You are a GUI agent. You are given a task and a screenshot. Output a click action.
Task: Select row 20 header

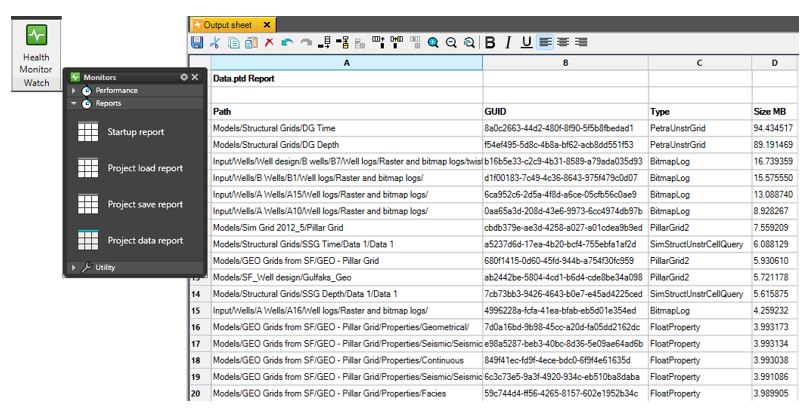(x=200, y=393)
